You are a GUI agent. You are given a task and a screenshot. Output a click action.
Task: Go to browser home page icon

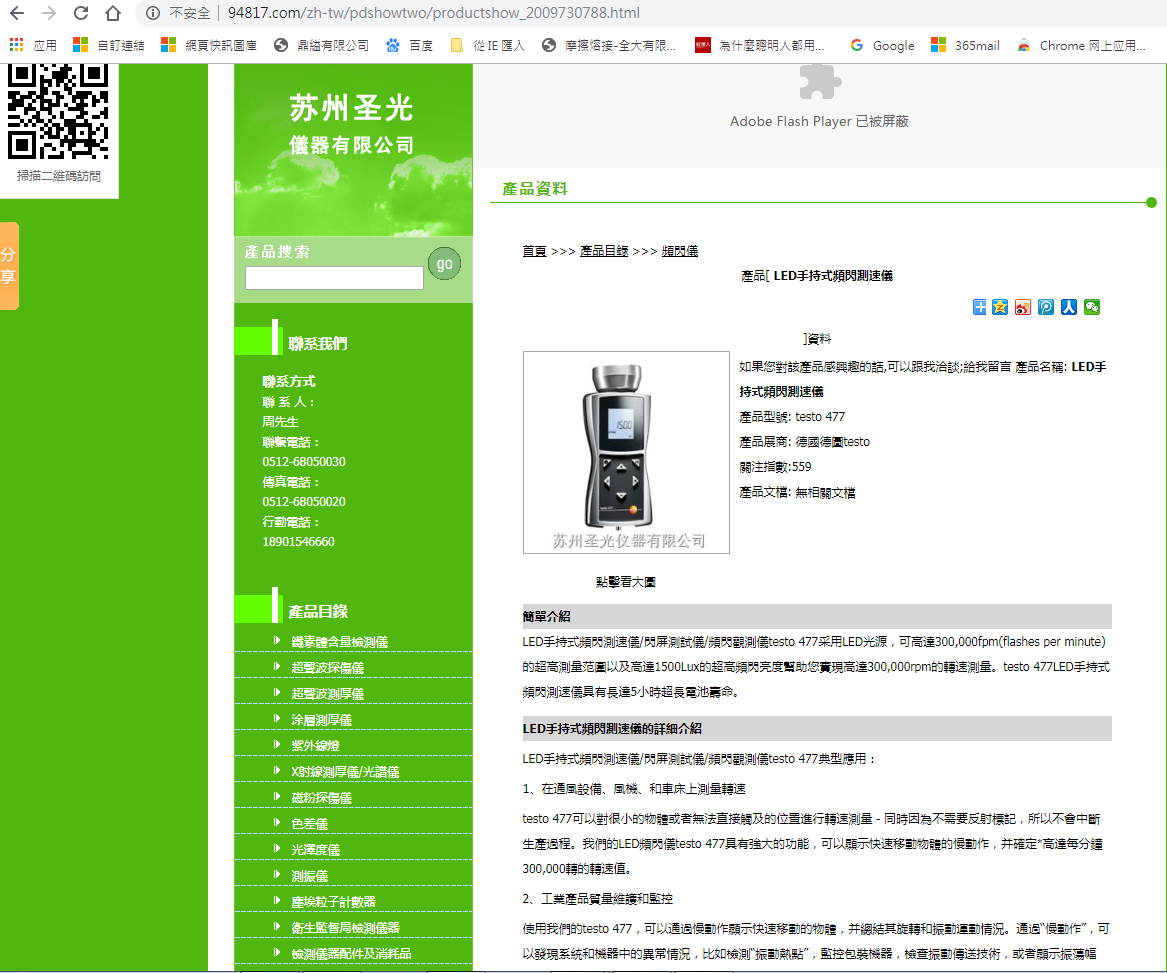click(112, 13)
